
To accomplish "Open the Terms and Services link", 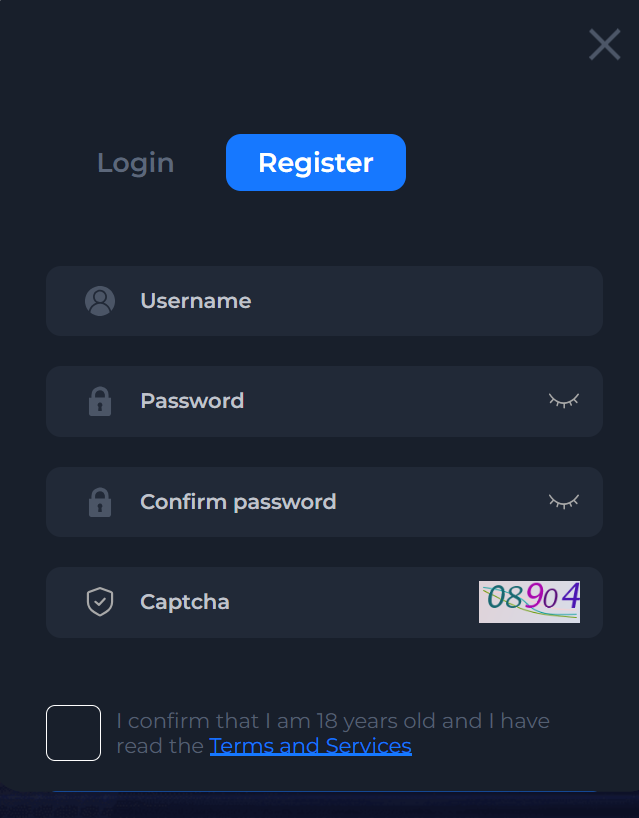I will (x=310, y=746).
